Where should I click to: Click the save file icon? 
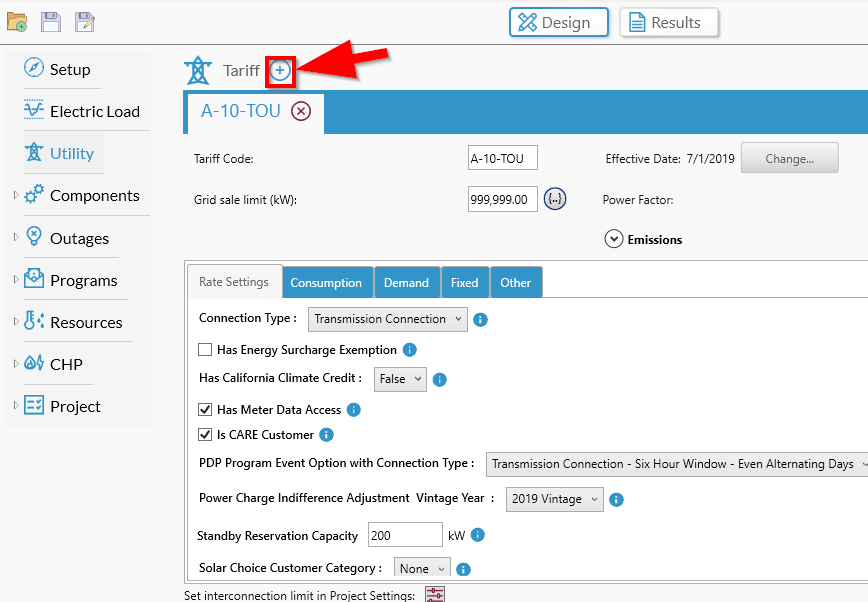point(51,21)
